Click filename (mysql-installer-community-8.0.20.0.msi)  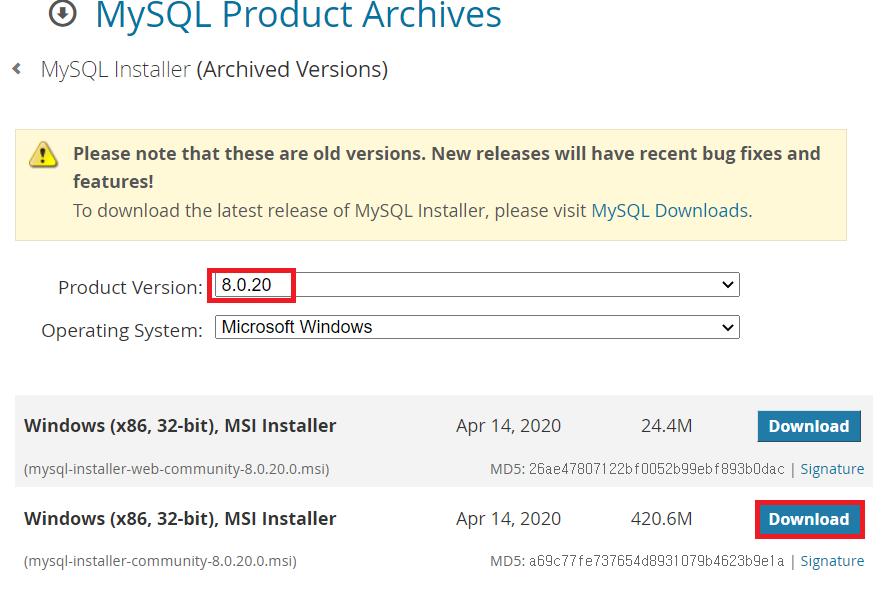tap(160, 561)
